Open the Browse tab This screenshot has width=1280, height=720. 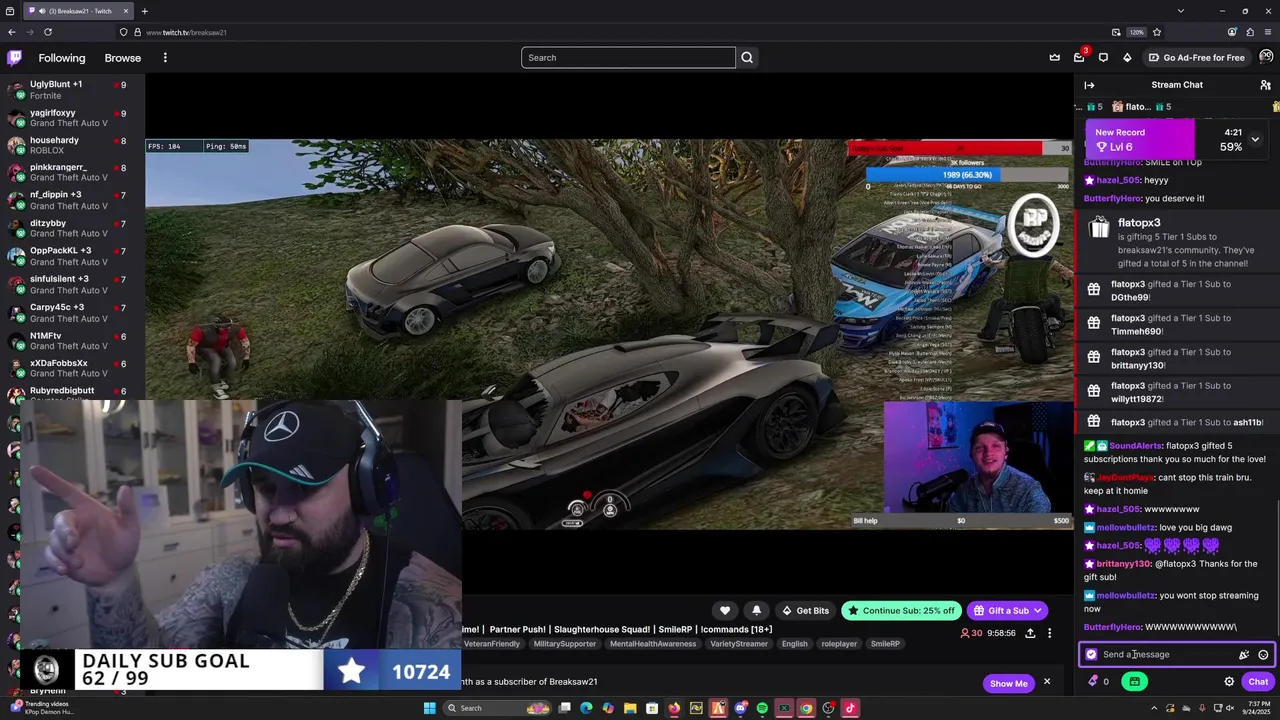point(123,58)
